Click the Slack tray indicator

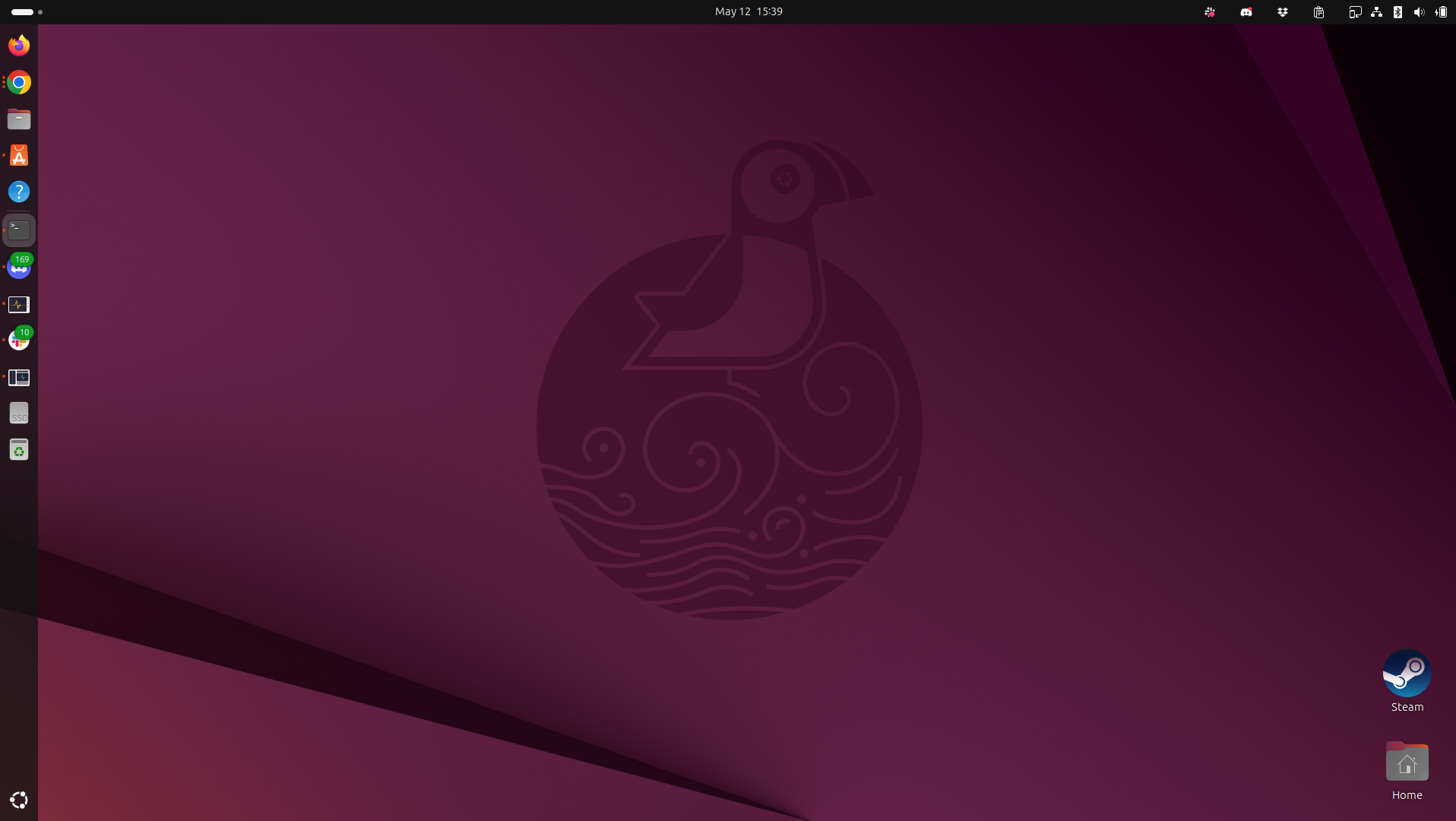click(x=1210, y=12)
